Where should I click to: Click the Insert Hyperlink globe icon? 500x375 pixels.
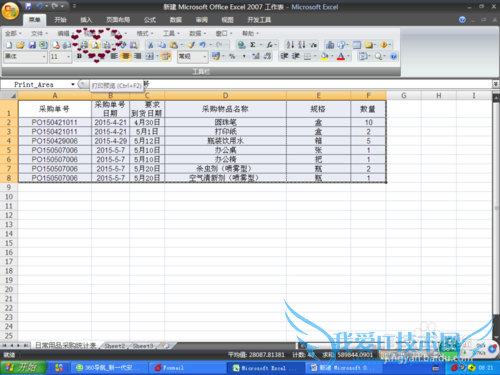[x=241, y=45]
